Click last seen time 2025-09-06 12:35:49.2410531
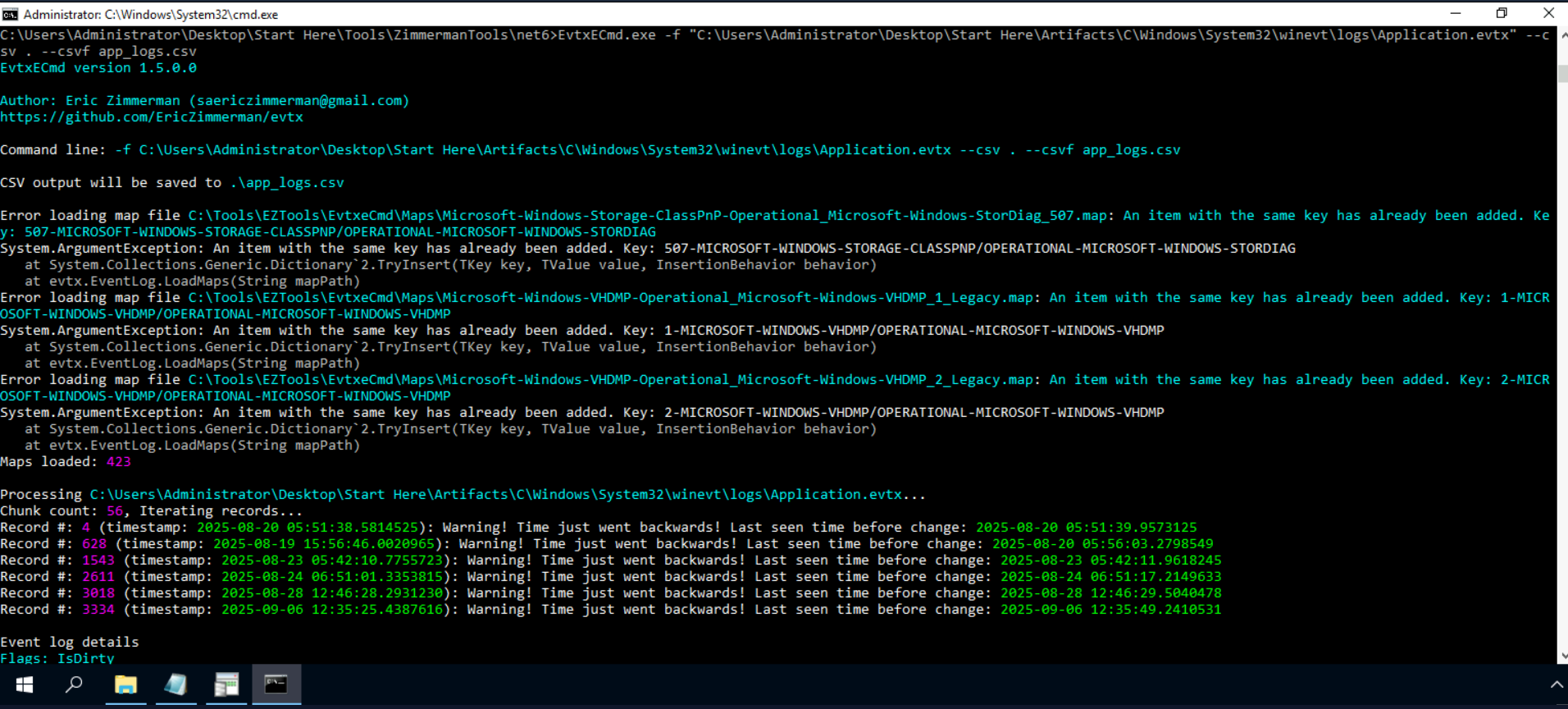 click(1111, 609)
